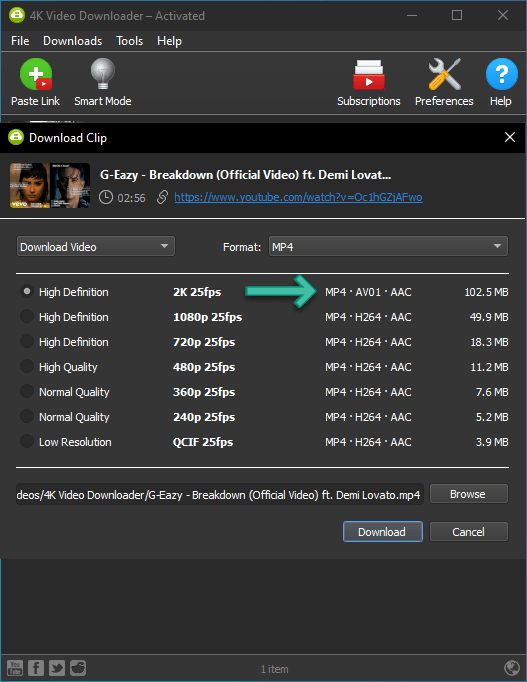
Task: Select the 720p 25fps radio button
Action: [27, 341]
